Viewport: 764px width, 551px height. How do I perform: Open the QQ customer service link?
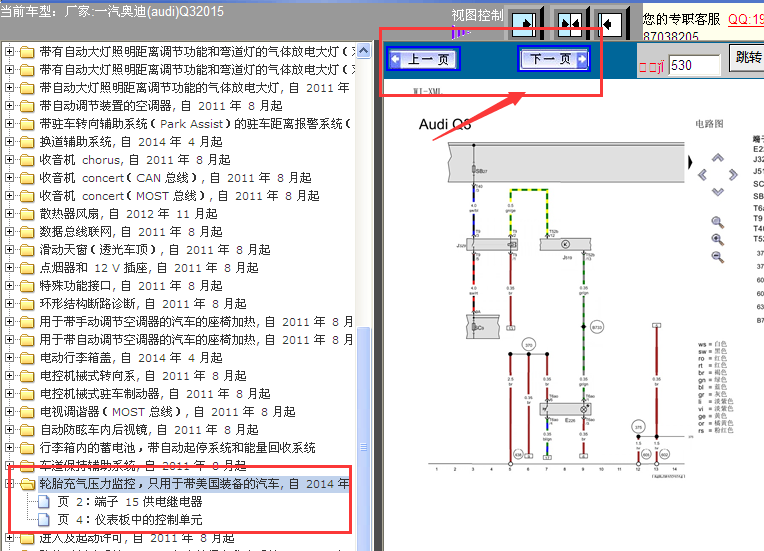(746, 19)
